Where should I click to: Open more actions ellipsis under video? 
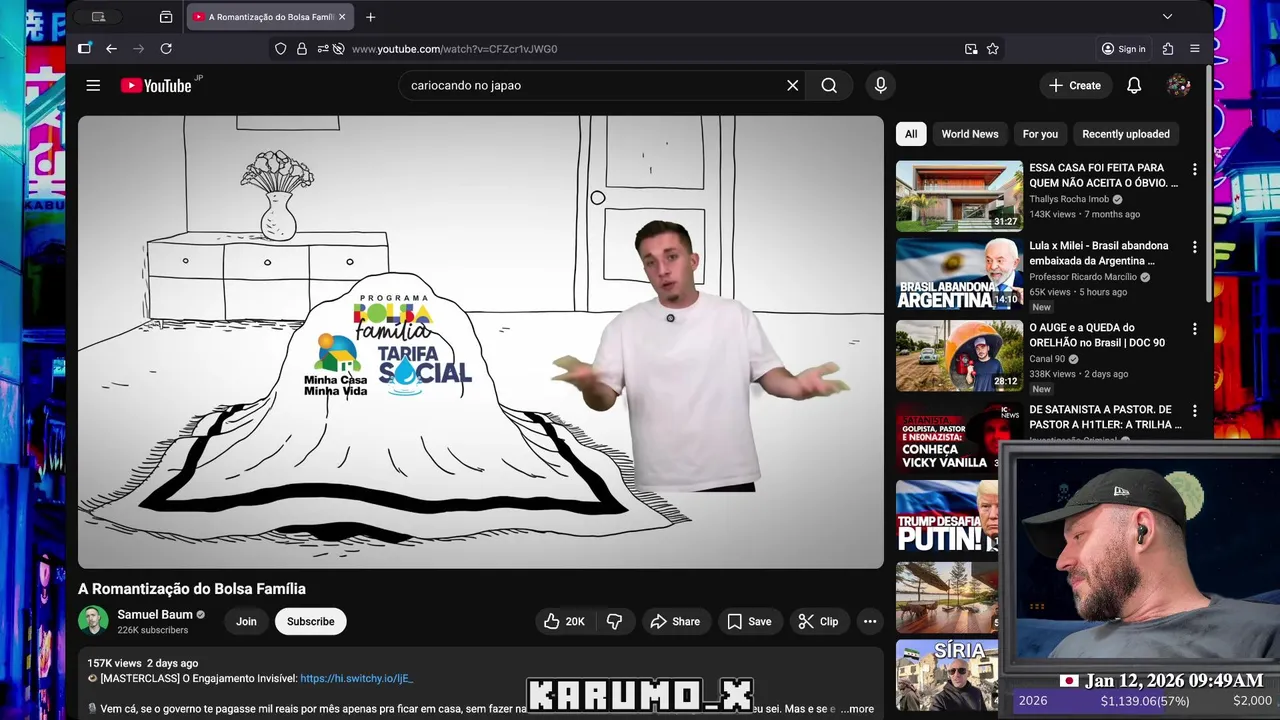coord(870,621)
